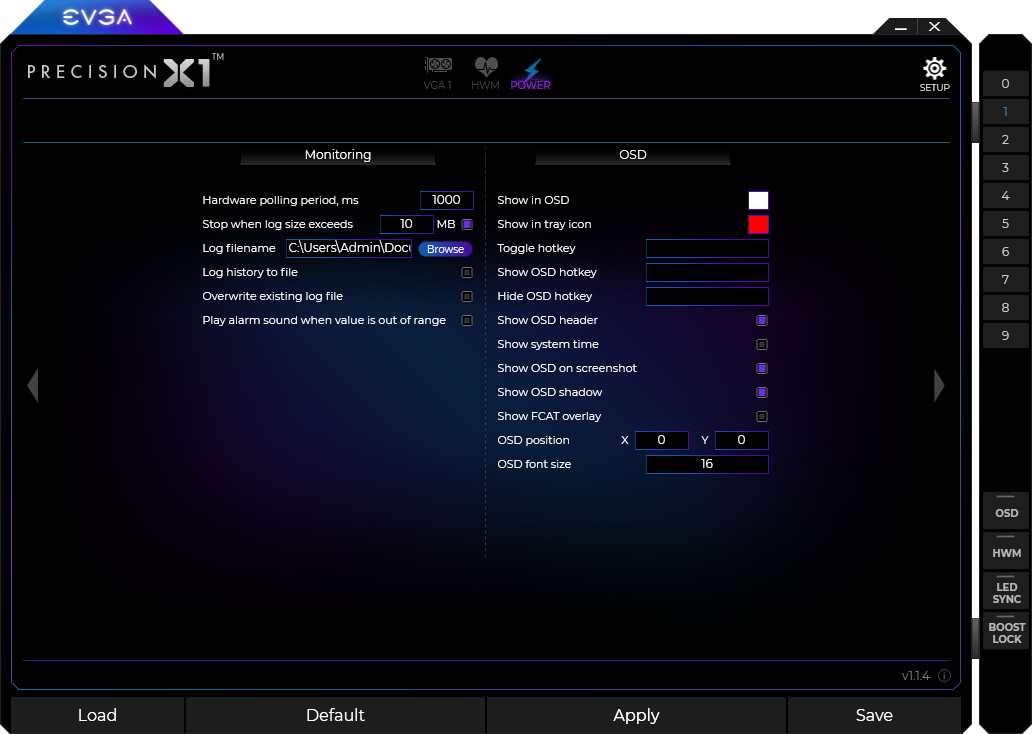The height and width of the screenshot is (734, 1032).
Task: Edit the OSD position X field
Action: click(x=662, y=440)
